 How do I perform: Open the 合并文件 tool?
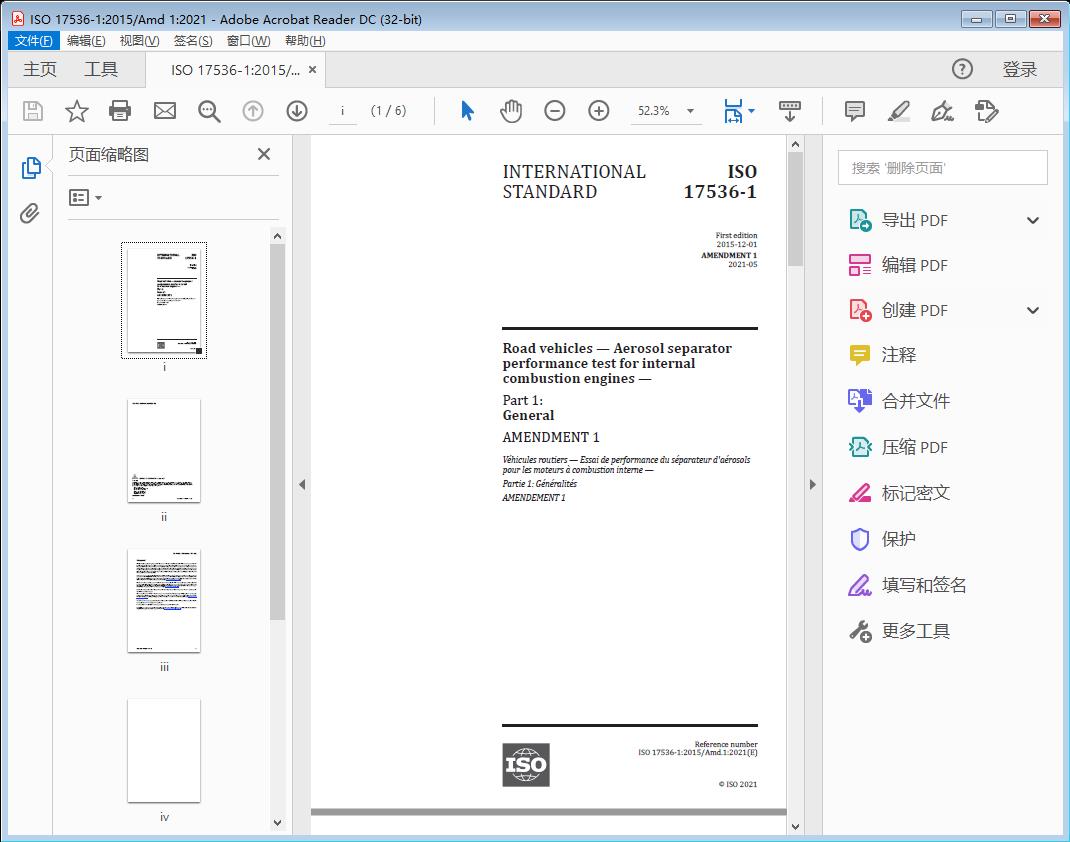915,401
